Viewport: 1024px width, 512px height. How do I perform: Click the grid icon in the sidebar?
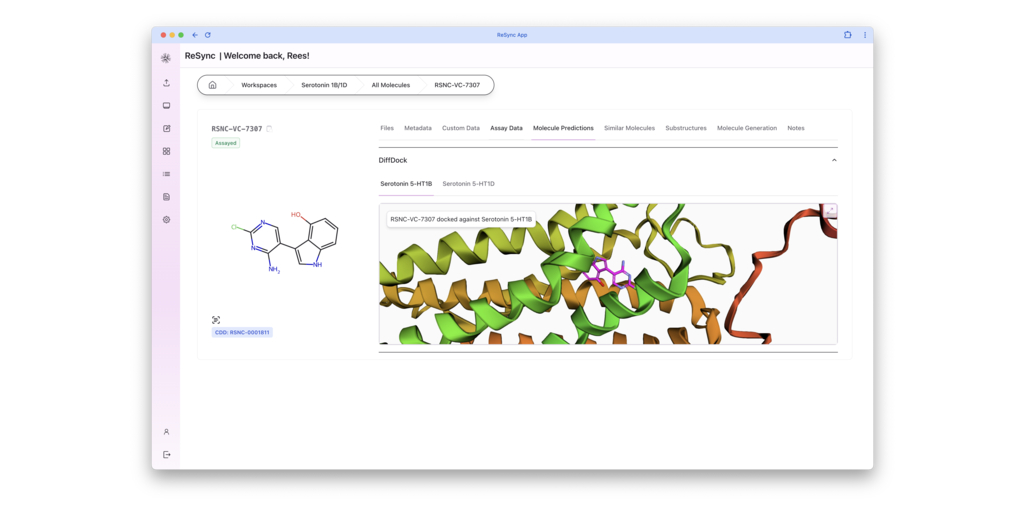166,152
